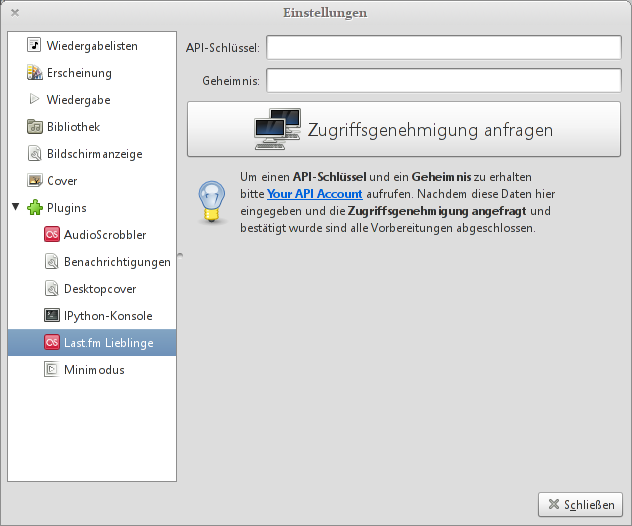Viewport: 632px width, 526px height.
Task: Close the Einstellungen window via title X
Action: 15,13
